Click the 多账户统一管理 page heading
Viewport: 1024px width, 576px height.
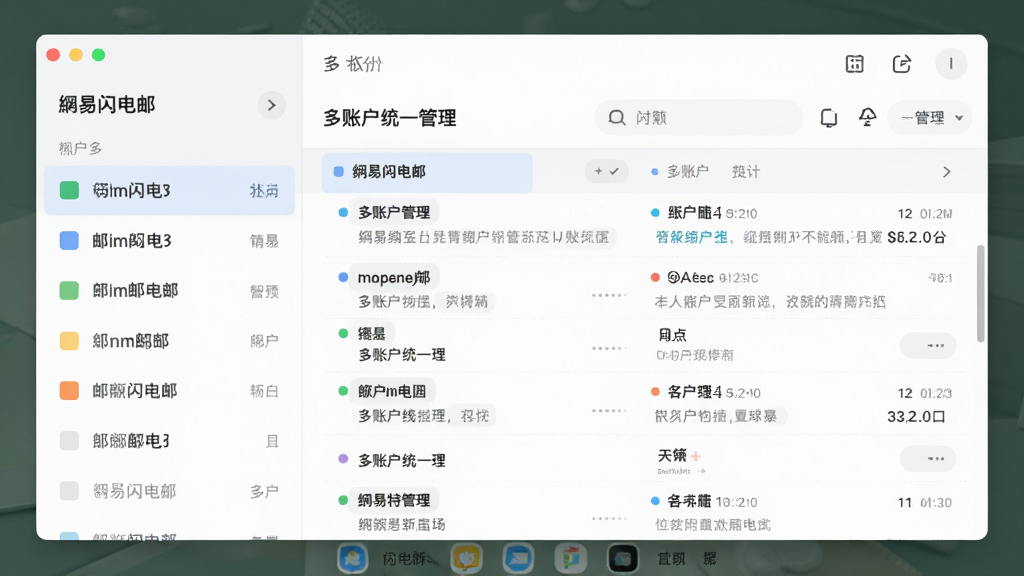tap(390, 118)
